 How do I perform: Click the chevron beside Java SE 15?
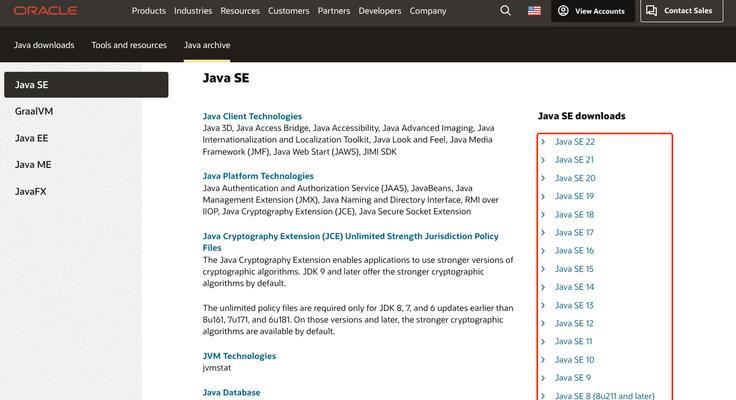(543, 269)
